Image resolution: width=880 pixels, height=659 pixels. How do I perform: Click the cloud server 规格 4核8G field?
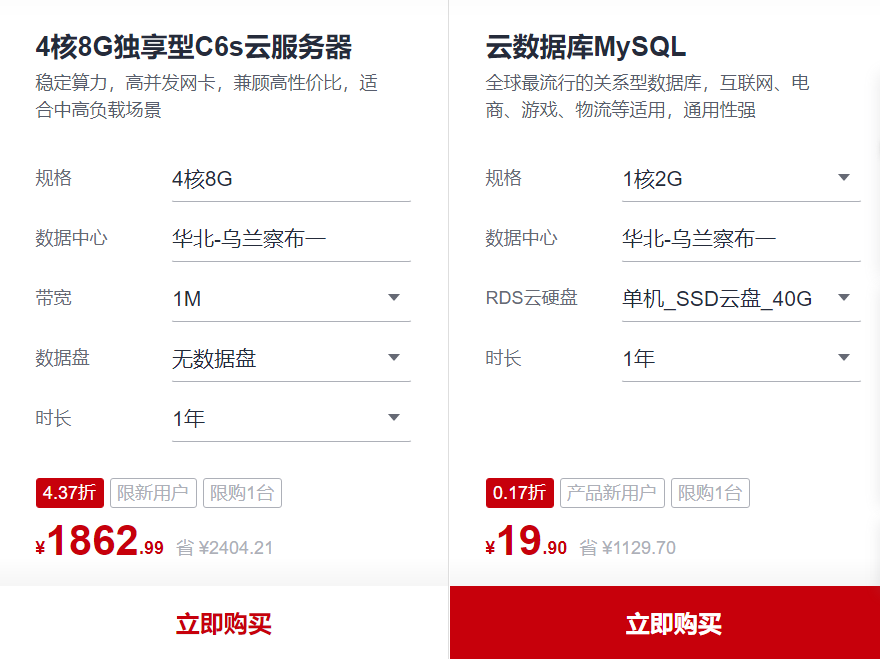tap(290, 179)
